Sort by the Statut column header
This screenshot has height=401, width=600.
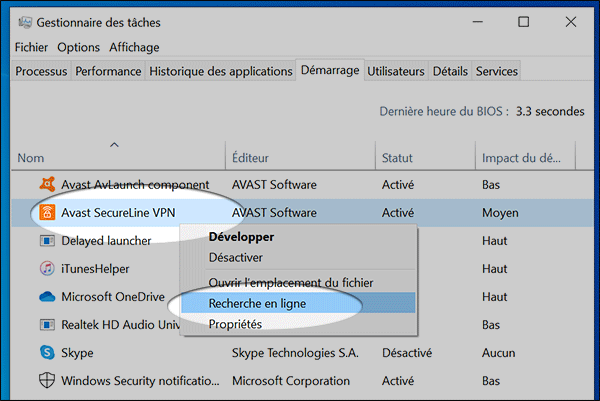tap(398, 158)
